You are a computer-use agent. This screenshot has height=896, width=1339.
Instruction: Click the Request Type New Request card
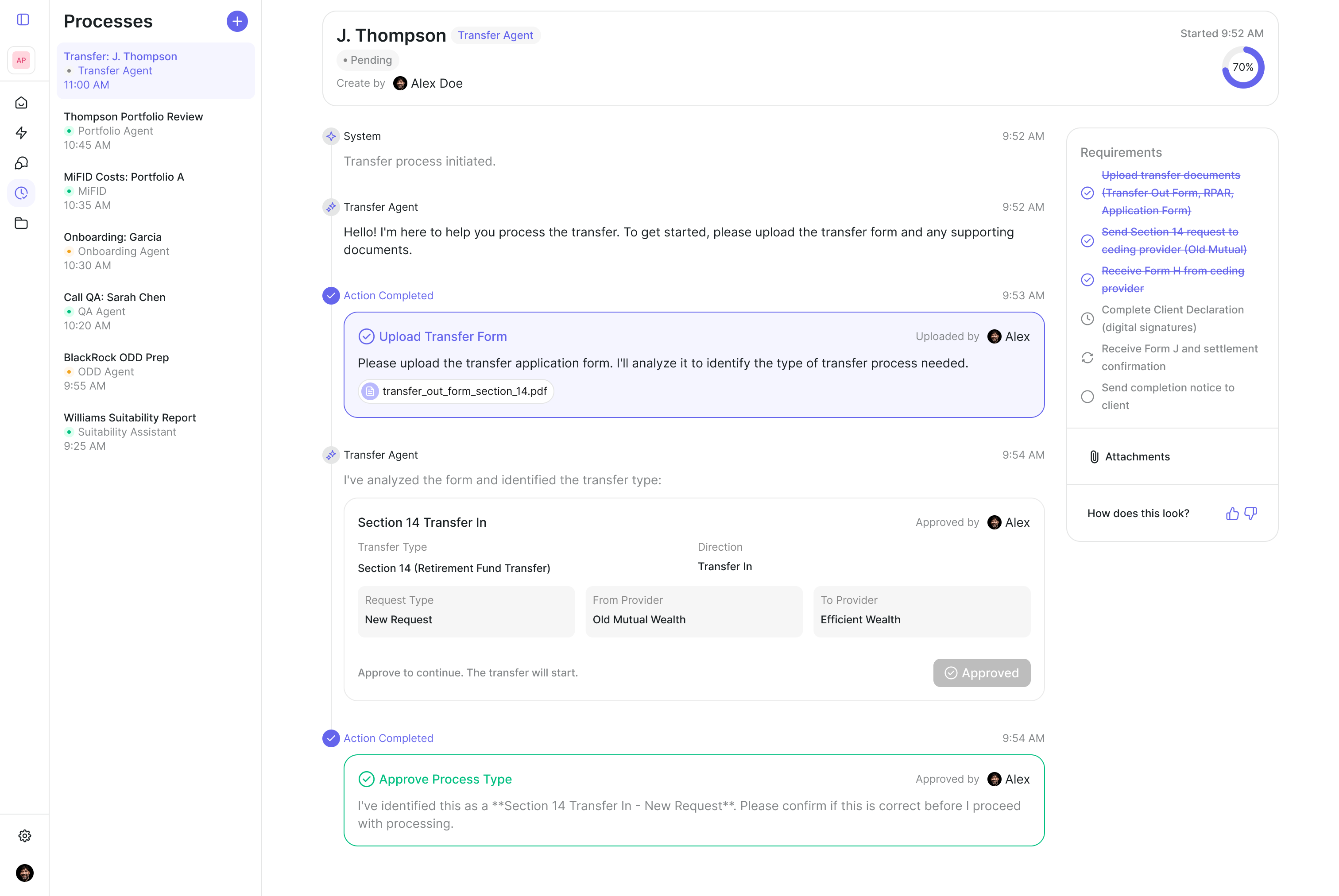pos(466,611)
